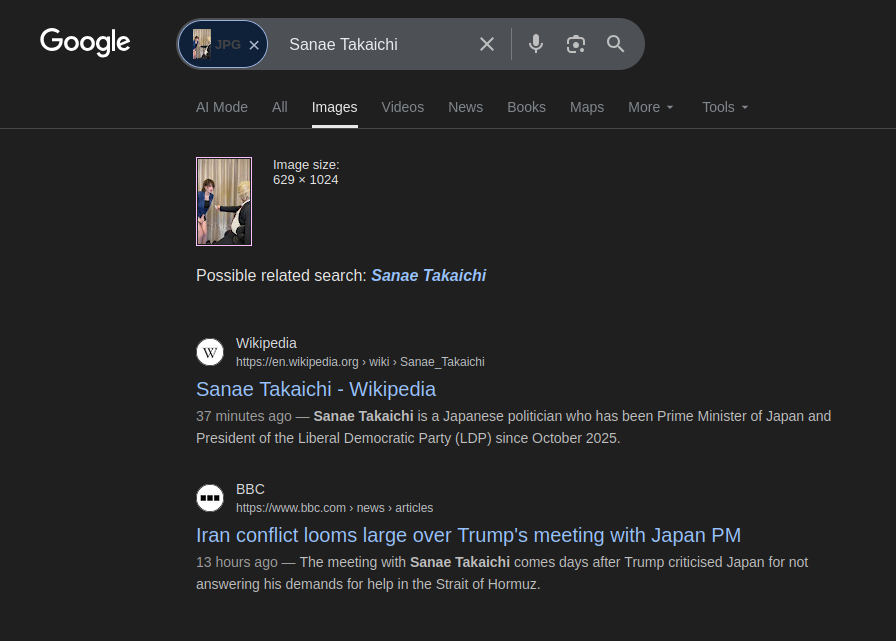The height and width of the screenshot is (641, 896).
Task: Click the BBC favicon icon
Action: (210, 498)
